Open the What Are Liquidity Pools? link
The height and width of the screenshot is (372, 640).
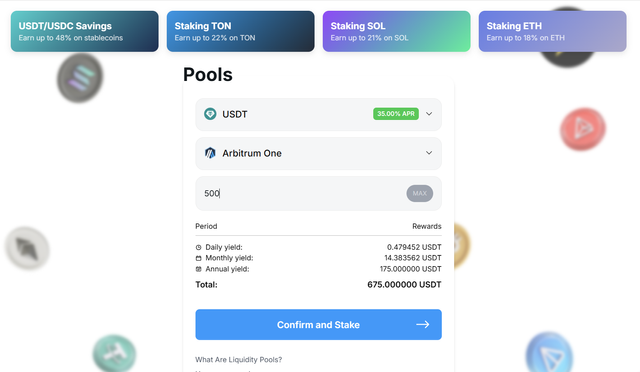coord(238,360)
